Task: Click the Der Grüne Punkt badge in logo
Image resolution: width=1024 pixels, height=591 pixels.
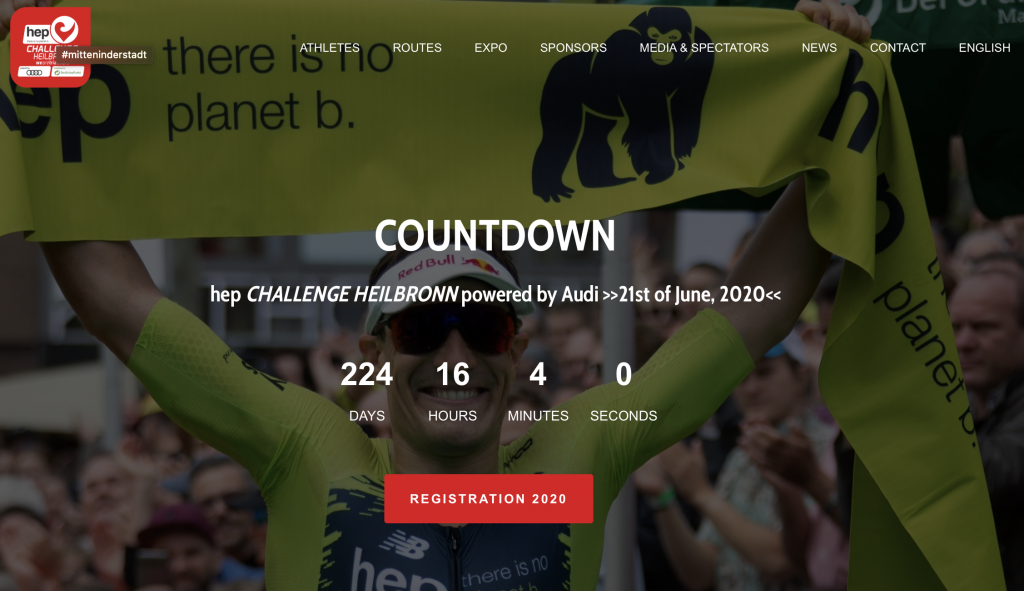Action: click(x=67, y=72)
